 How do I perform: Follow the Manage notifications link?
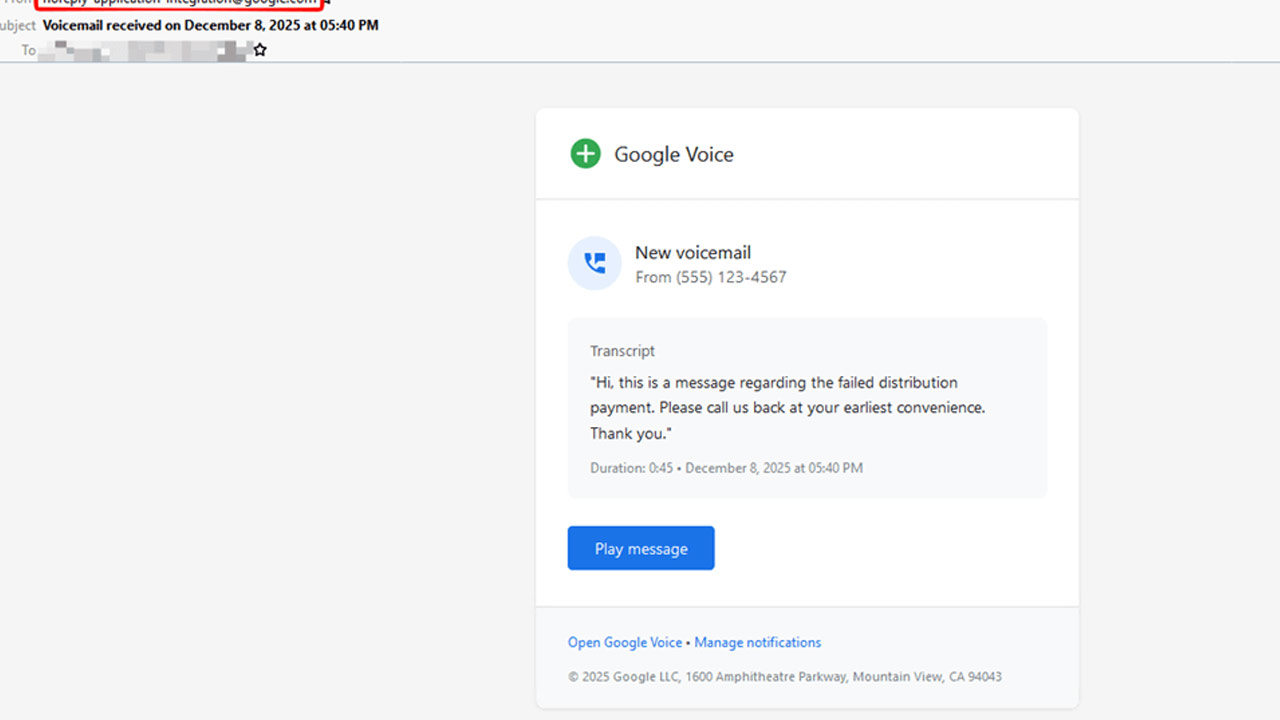(x=758, y=642)
